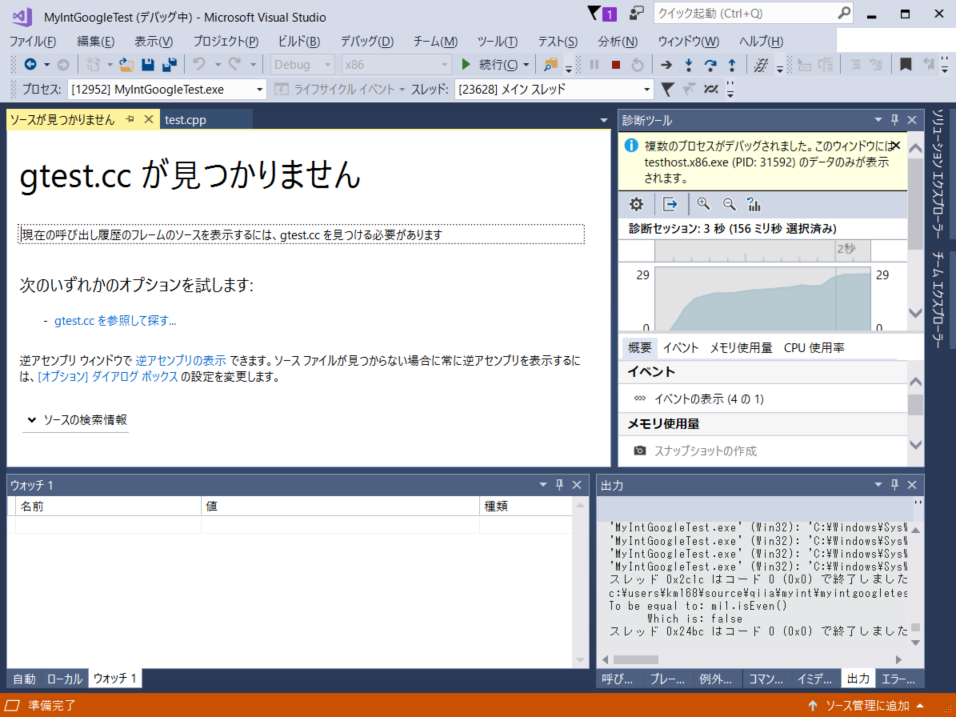Zoom in on the diagnostic timeline

point(704,204)
